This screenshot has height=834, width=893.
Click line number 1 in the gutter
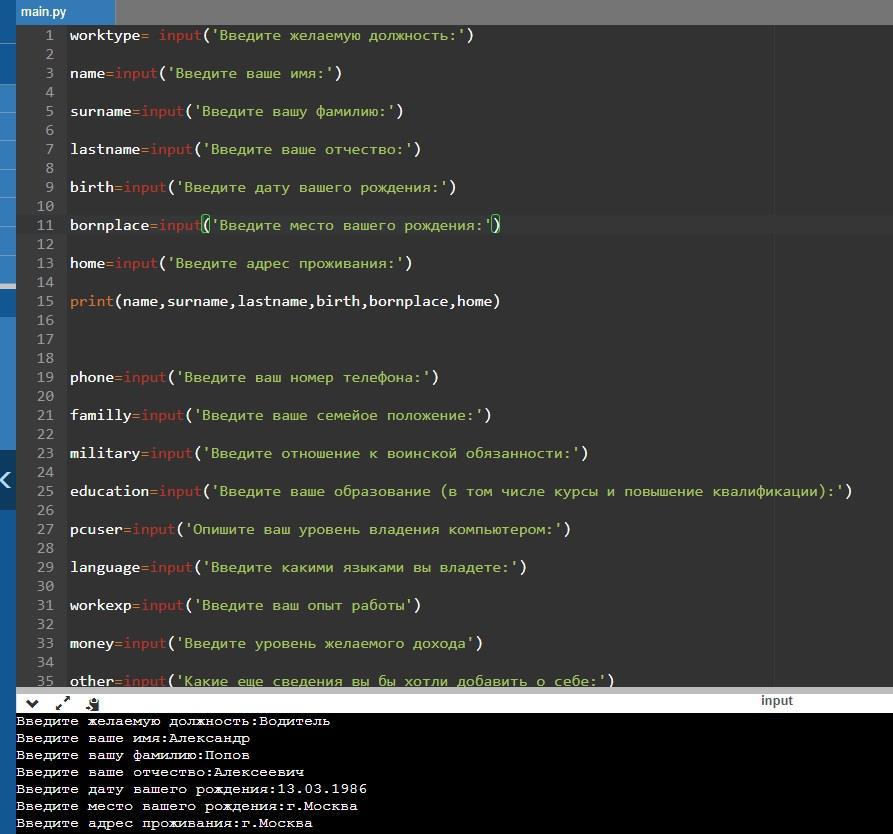pos(49,35)
